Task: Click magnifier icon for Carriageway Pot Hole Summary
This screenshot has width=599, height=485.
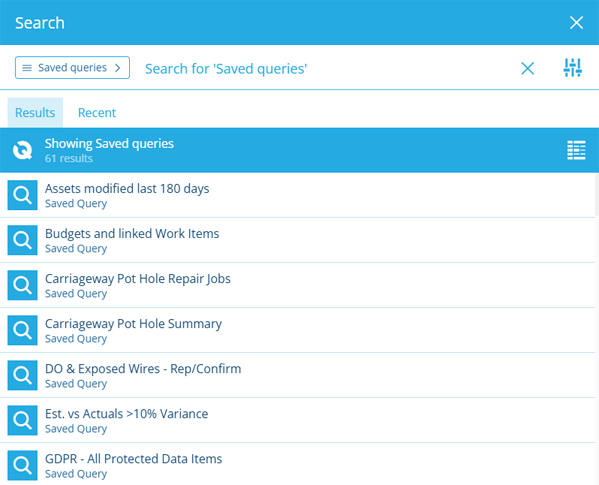Action: click(x=23, y=330)
